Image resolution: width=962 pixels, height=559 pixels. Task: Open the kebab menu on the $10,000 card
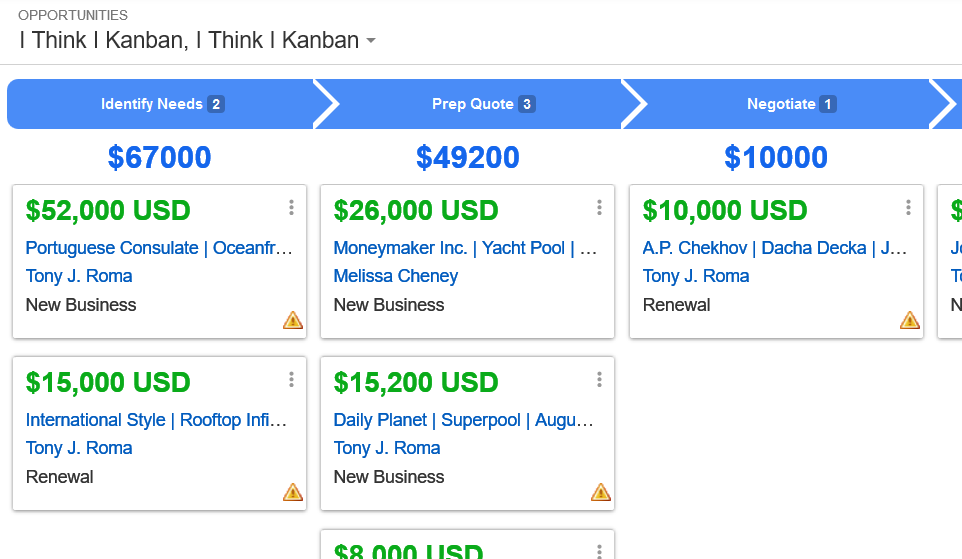click(x=908, y=207)
